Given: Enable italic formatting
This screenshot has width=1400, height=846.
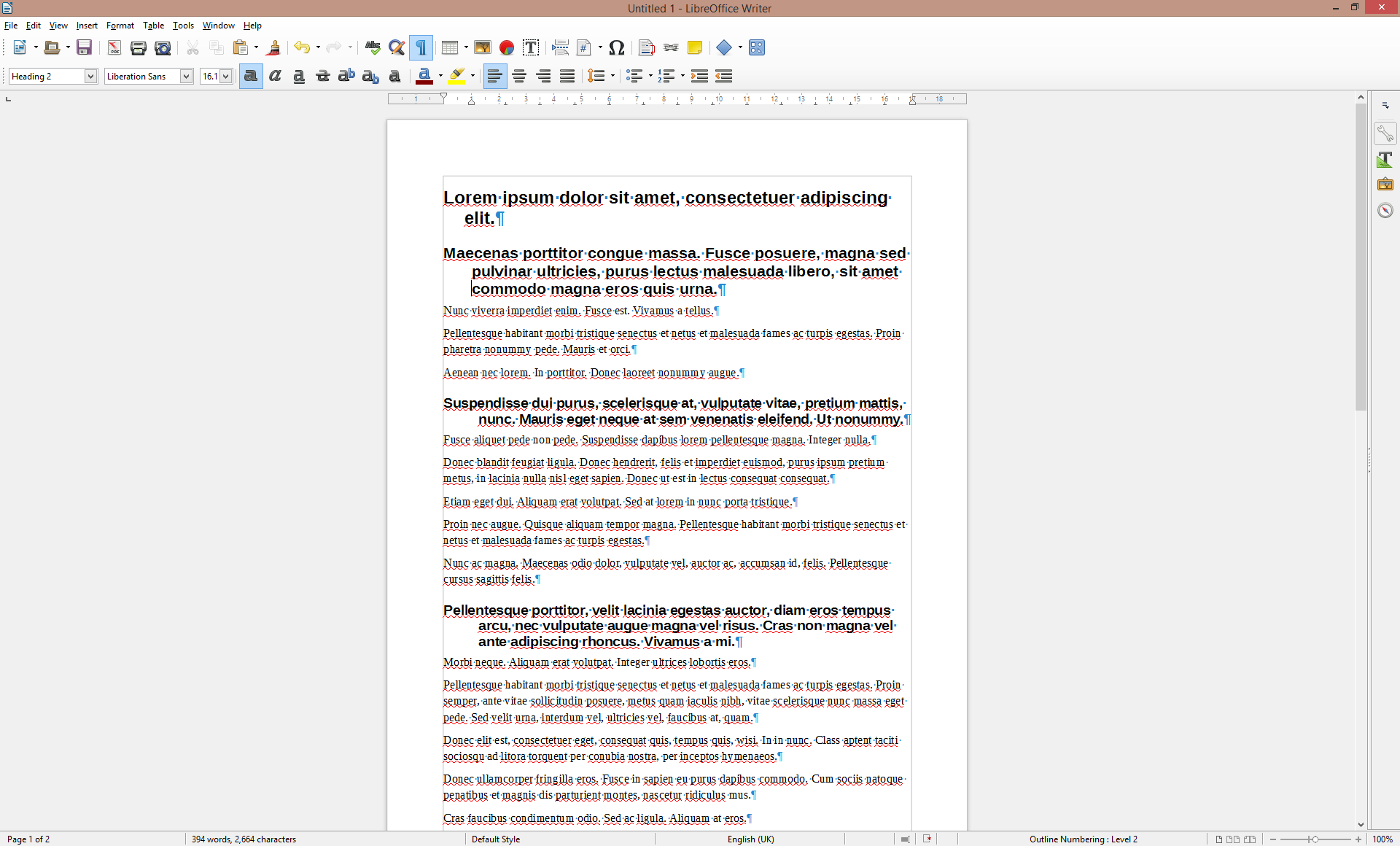Looking at the screenshot, I should pyautogui.click(x=275, y=76).
